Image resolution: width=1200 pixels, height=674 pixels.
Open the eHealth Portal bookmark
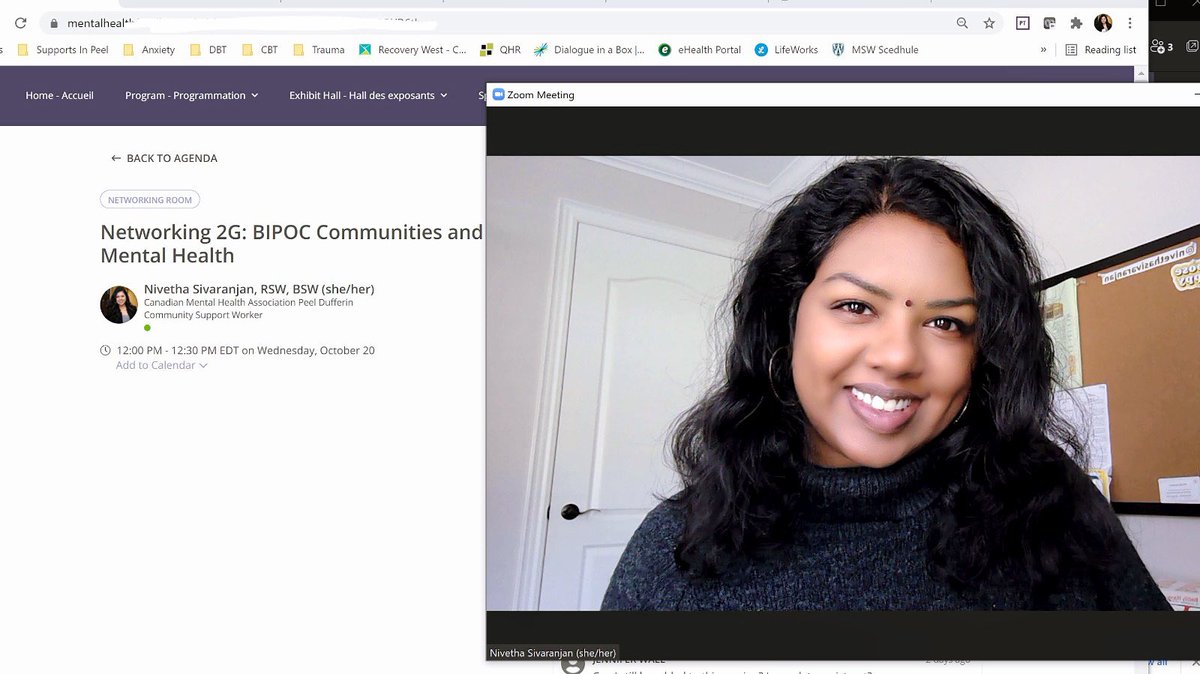tap(700, 50)
